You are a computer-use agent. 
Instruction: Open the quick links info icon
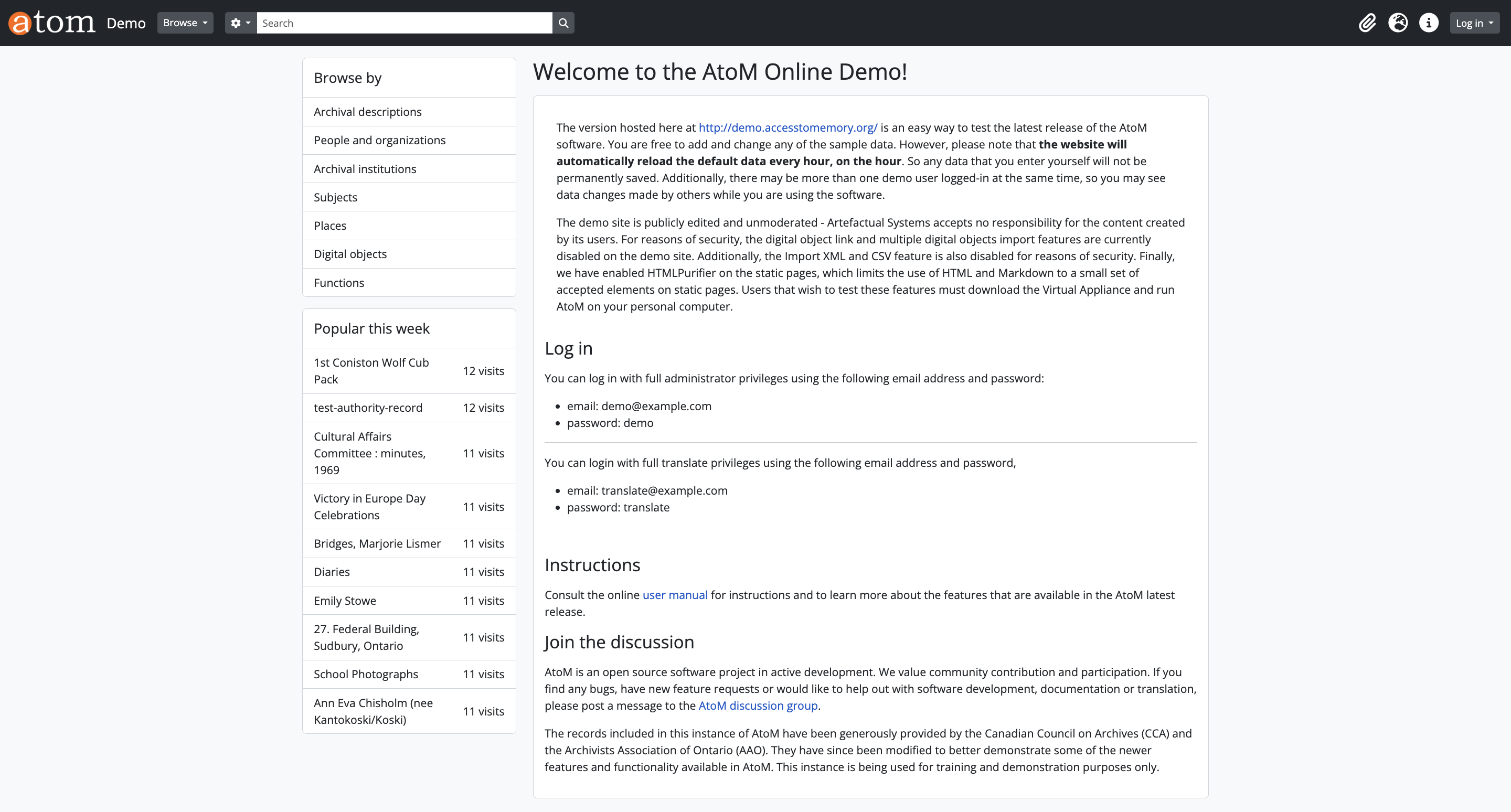point(1428,23)
